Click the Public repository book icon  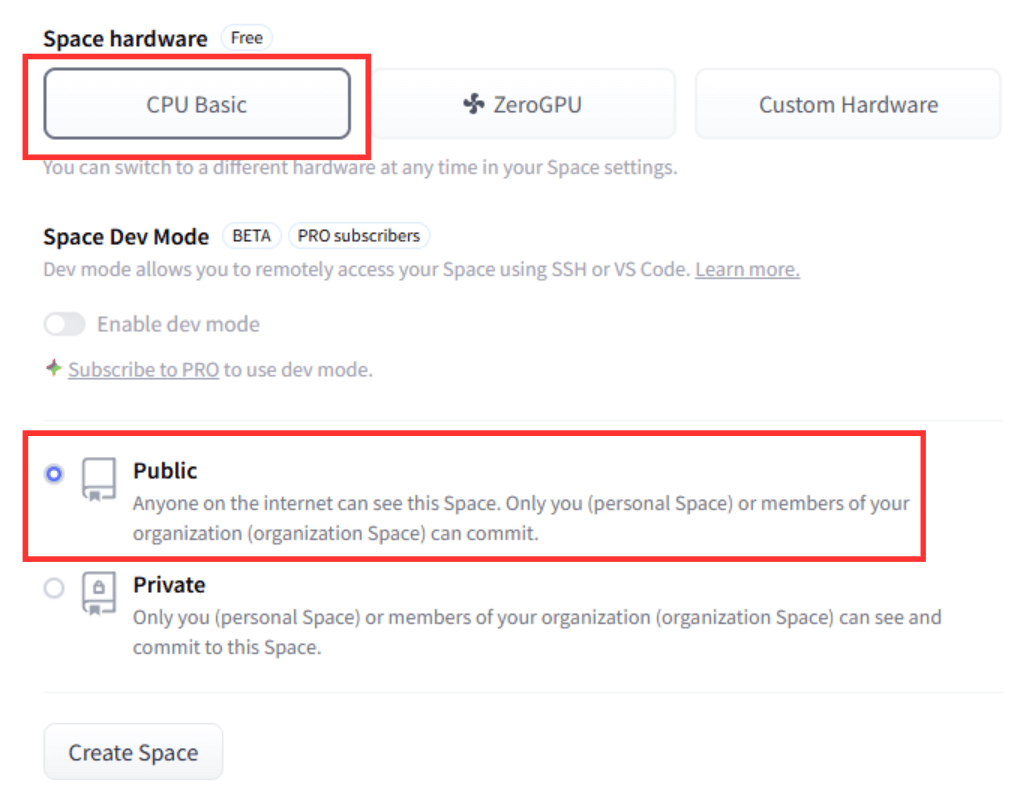pyautogui.click(x=99, y=480)
